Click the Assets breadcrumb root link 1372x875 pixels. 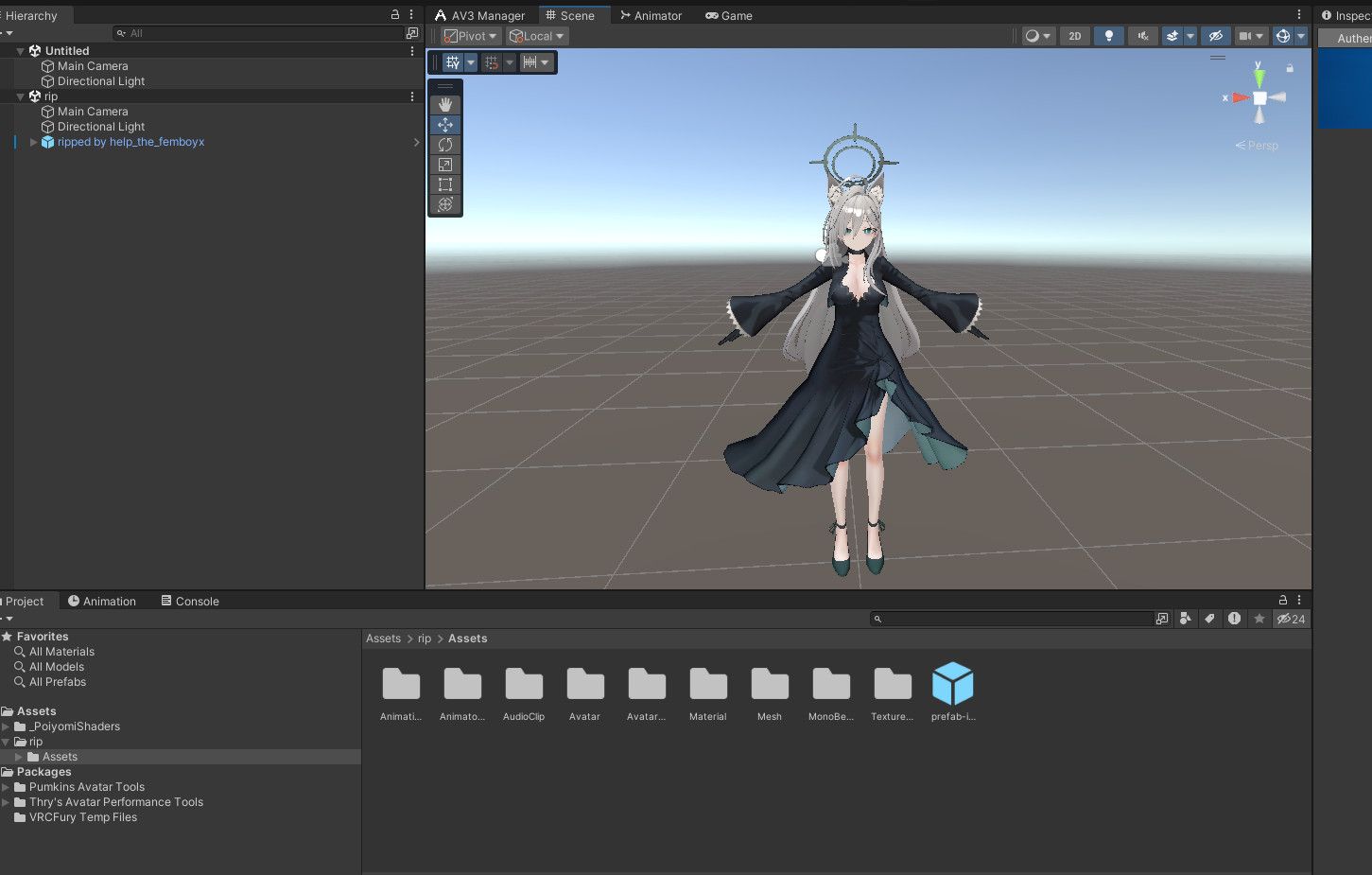(383, 639)
